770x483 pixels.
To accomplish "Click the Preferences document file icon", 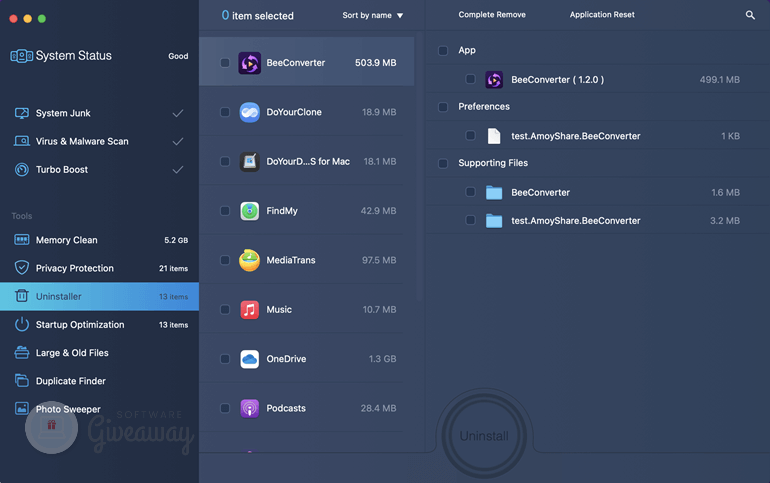I will [x=494, y=136].
